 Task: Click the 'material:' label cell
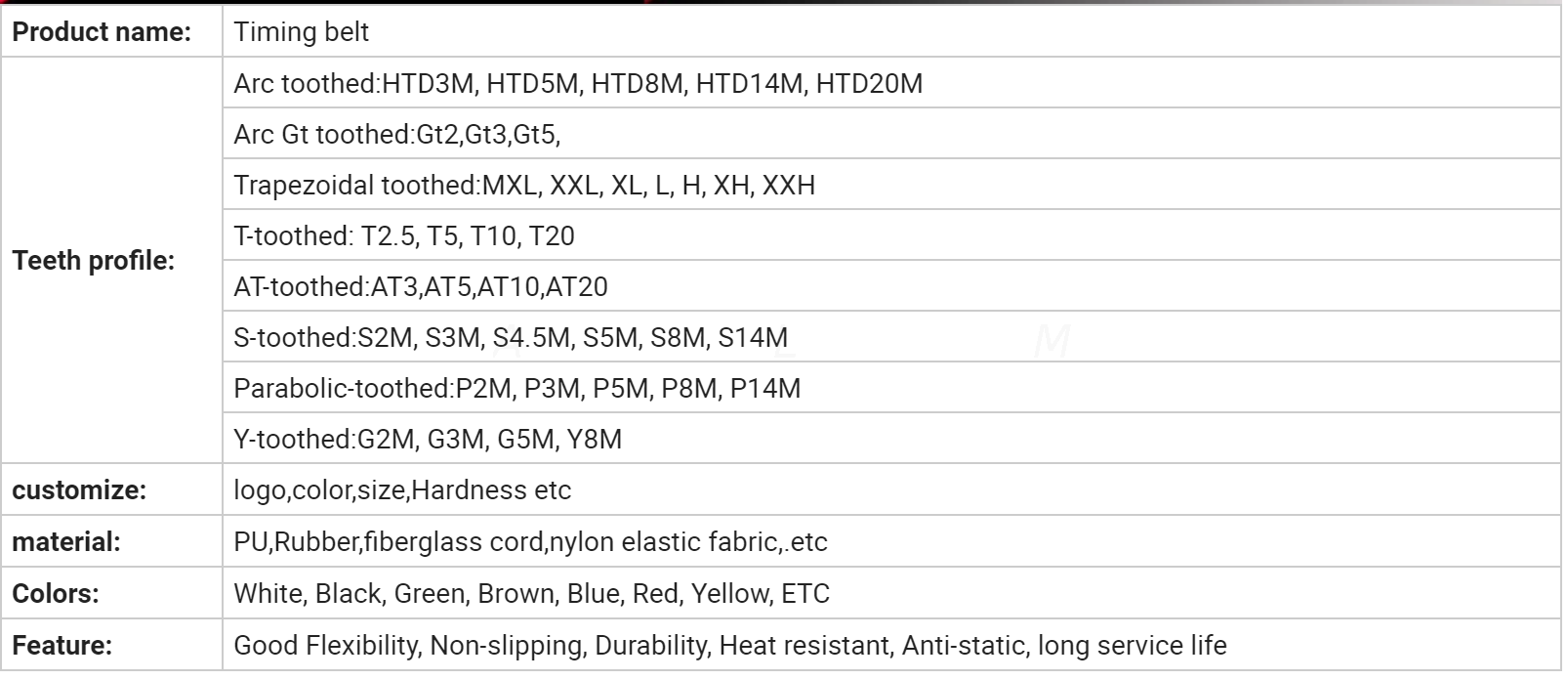pos(66,542)
